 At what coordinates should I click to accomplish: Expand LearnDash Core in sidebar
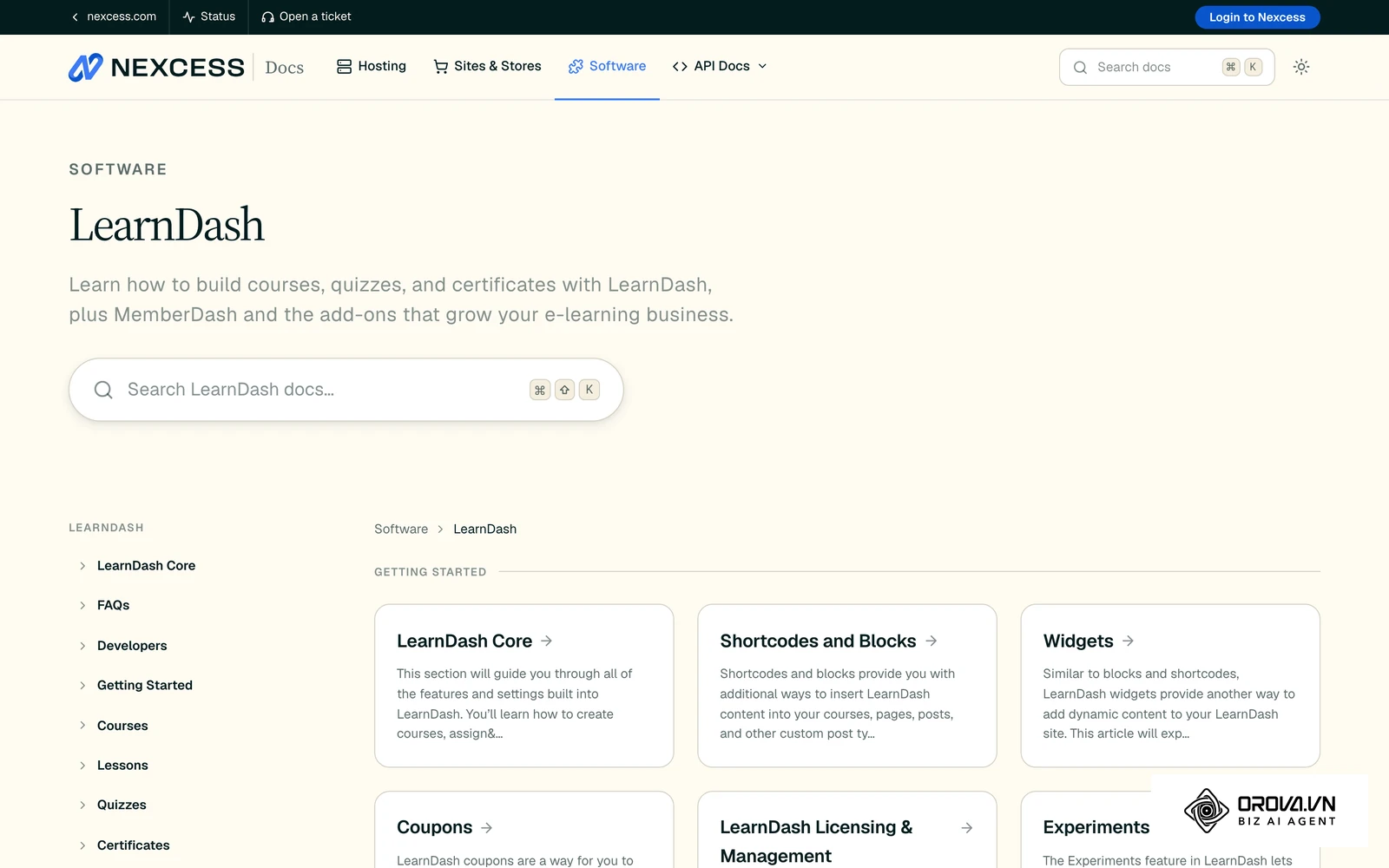click(82, 566)
